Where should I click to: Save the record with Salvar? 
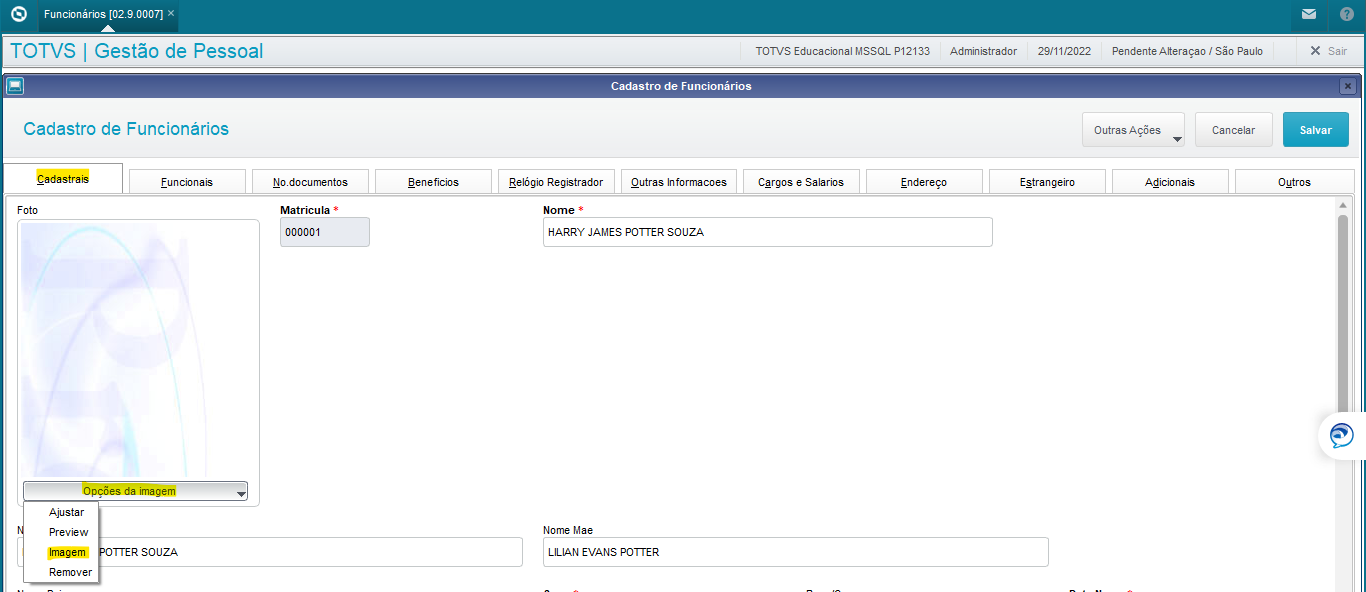pyautogui.click(x=1315, y=130)
